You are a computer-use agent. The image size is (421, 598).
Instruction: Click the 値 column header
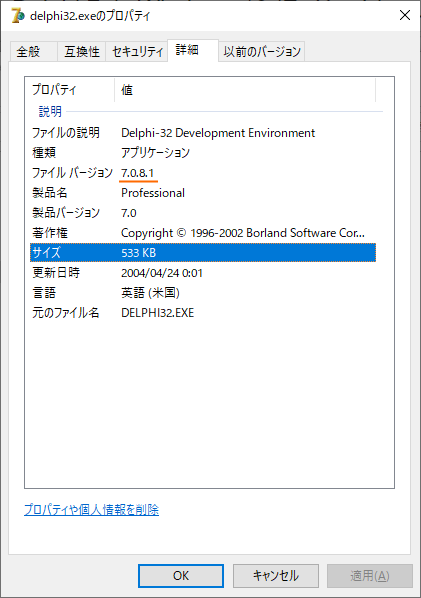tap(127, 90)
